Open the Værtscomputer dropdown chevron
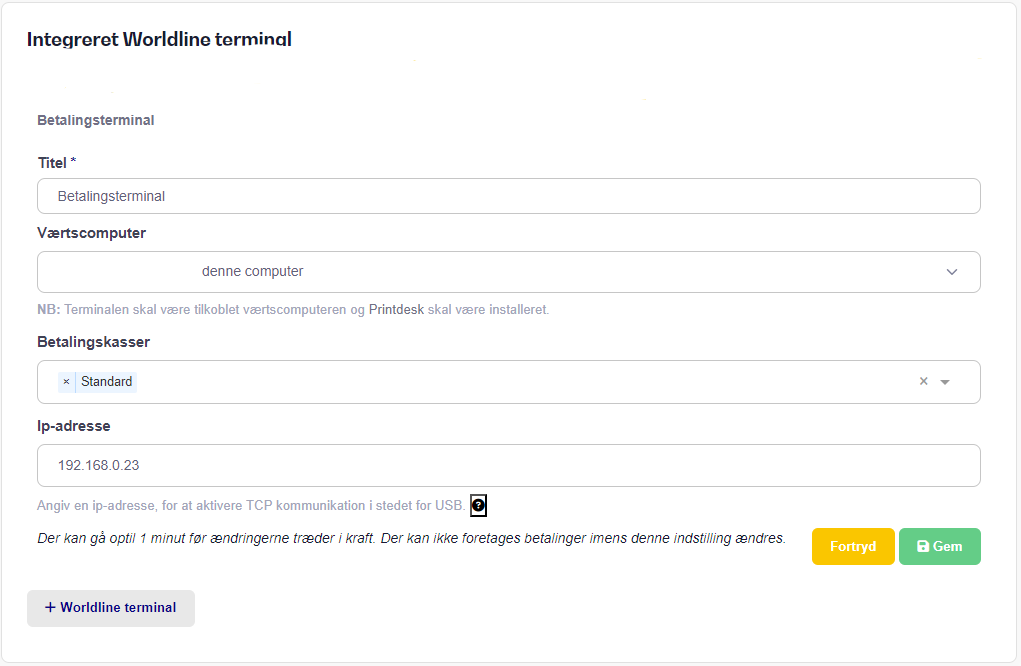This screenshot has height=666, width=1021. point(952,272)
